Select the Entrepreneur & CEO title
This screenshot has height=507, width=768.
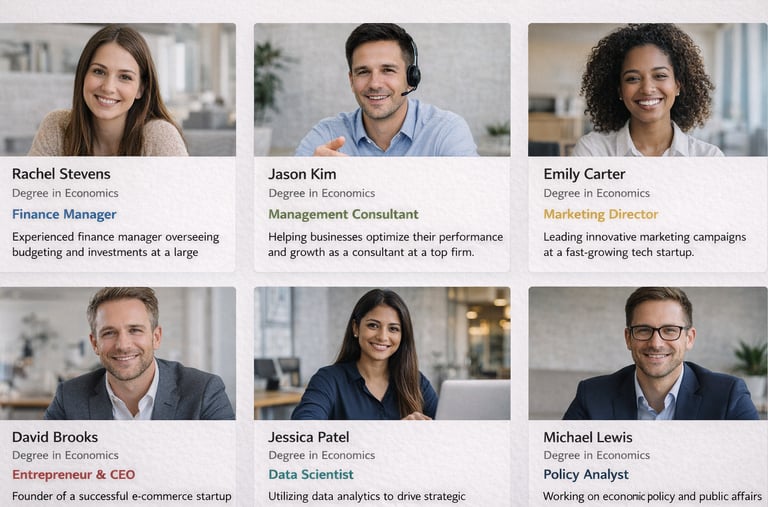[73, 475]
